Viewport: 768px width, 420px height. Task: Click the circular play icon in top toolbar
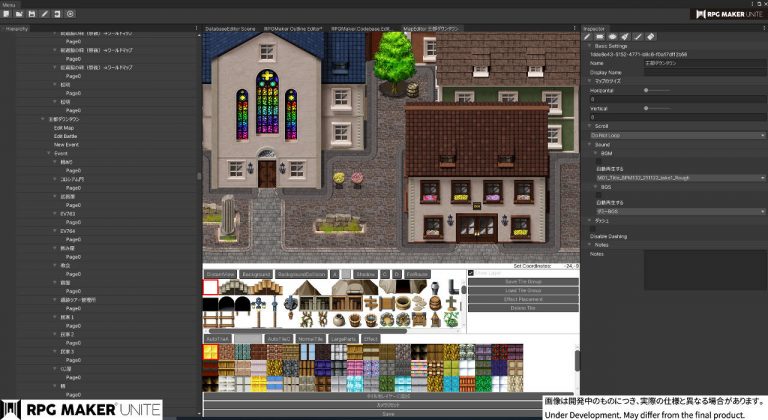(70, 14)
